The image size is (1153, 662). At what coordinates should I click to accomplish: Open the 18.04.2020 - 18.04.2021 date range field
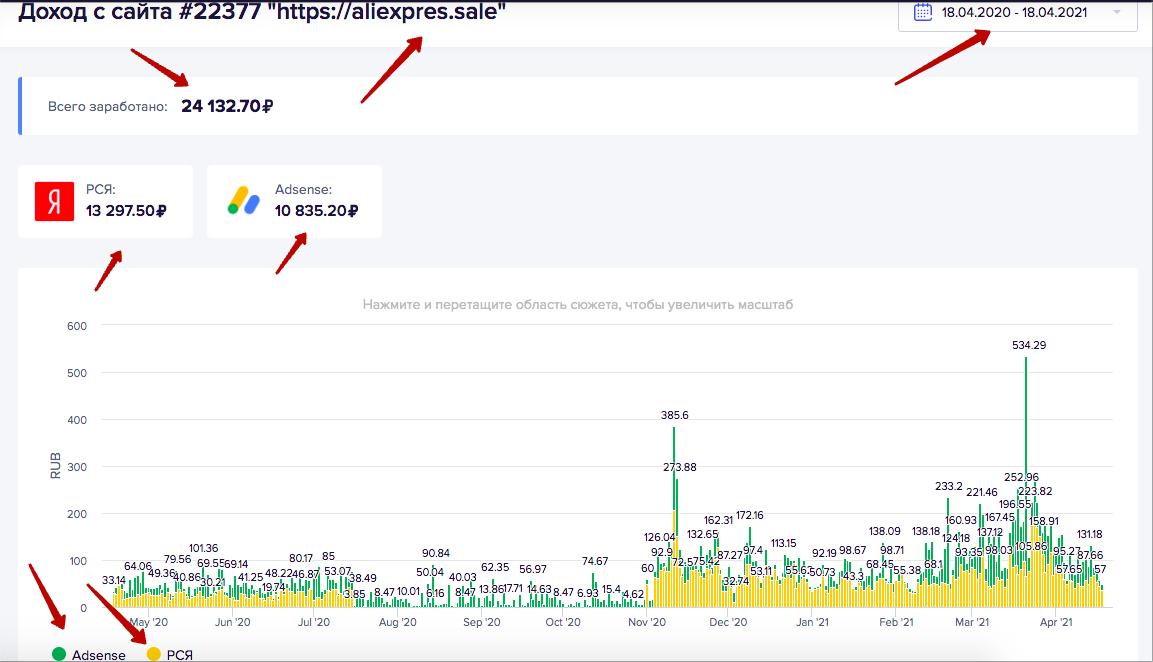(x=1018, y=13)
